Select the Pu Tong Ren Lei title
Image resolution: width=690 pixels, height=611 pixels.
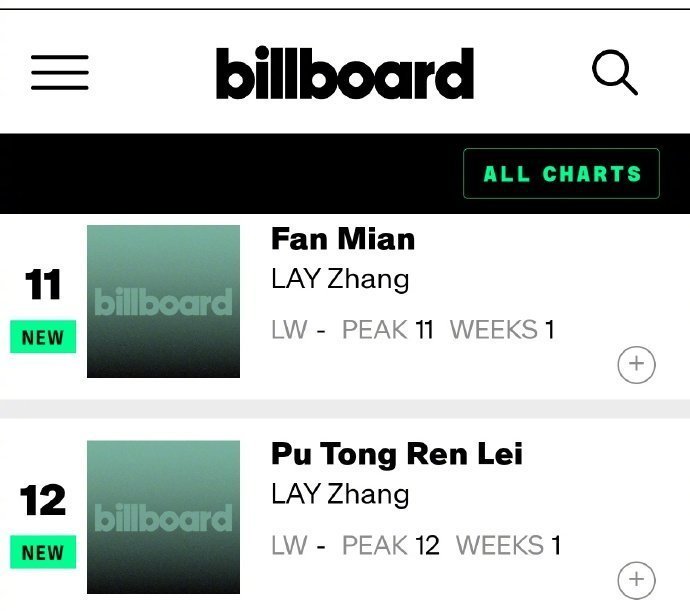point(397,454)
